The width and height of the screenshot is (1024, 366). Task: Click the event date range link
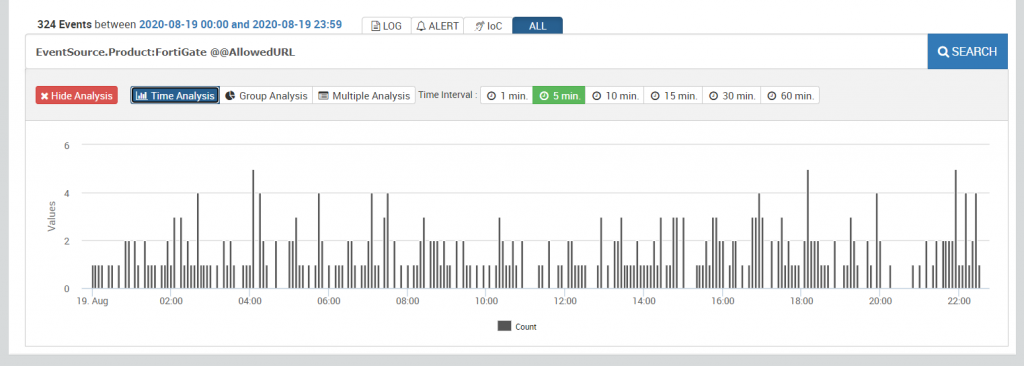(240, 25)
